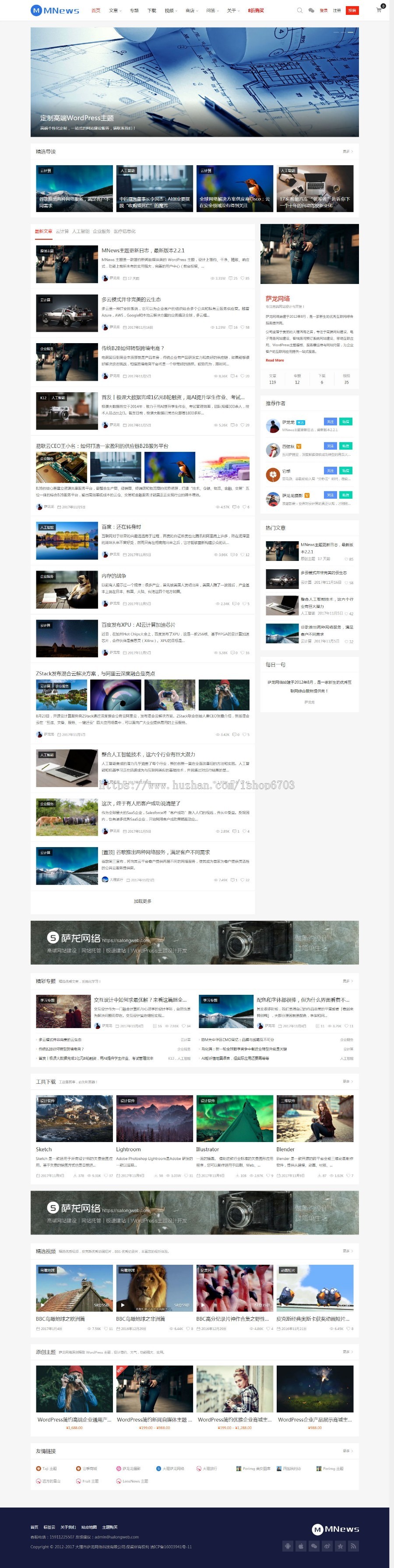
Task: Go to 首页 in top navigation
Action: pos(95,11)
